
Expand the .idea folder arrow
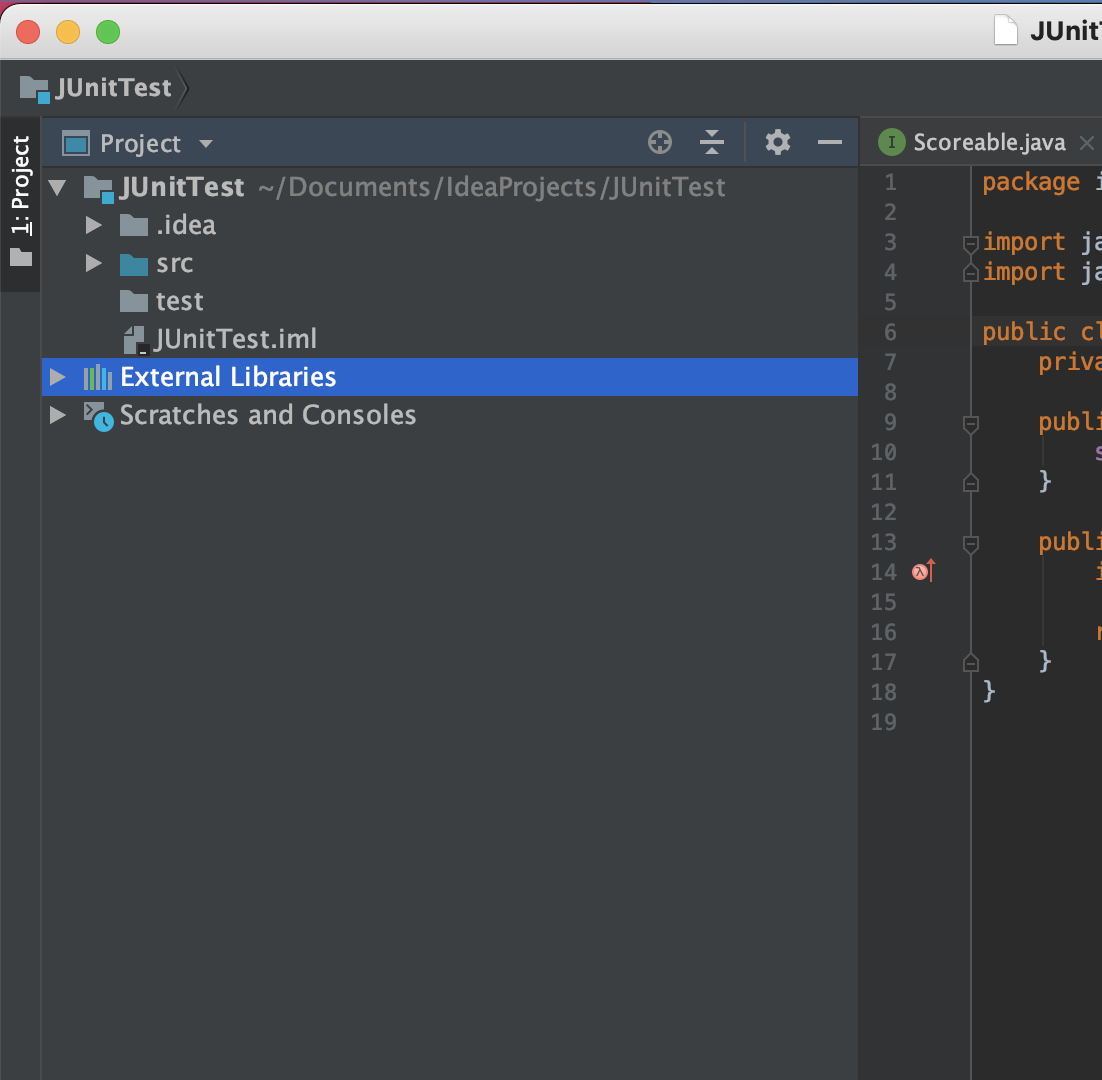point(93,226)
